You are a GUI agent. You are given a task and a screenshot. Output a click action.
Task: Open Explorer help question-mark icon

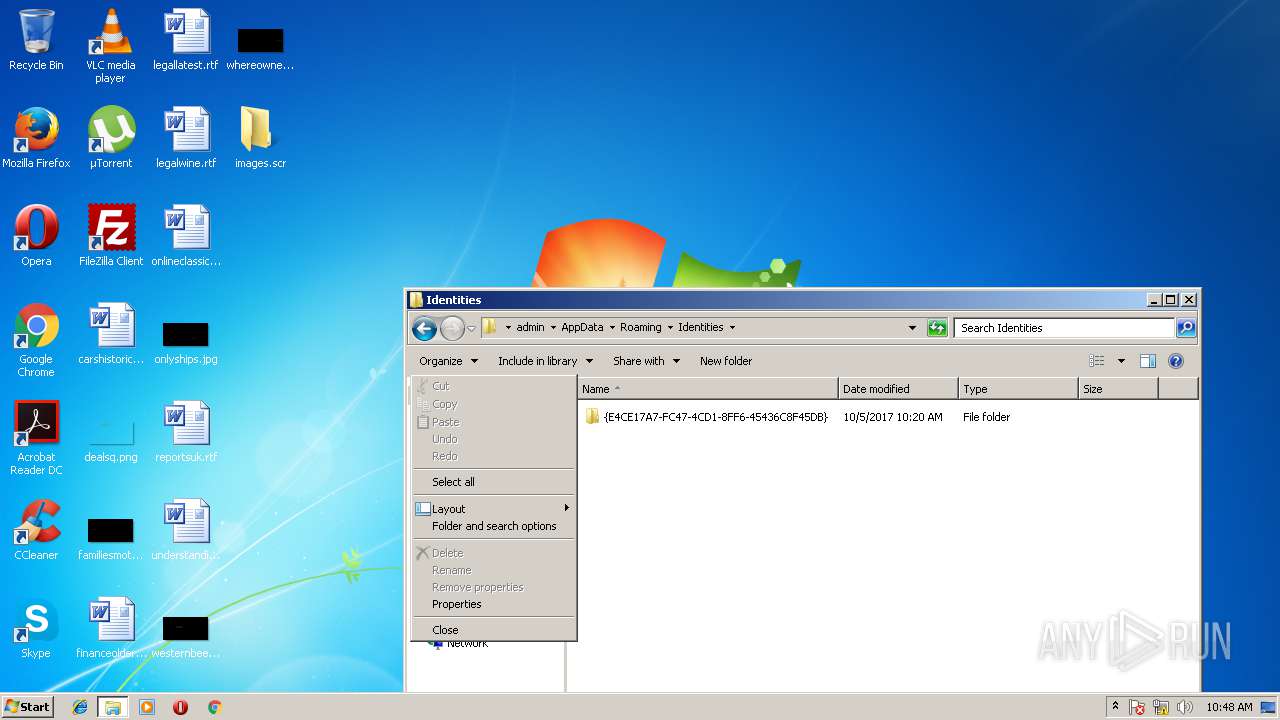click(x=1176, y=361)
